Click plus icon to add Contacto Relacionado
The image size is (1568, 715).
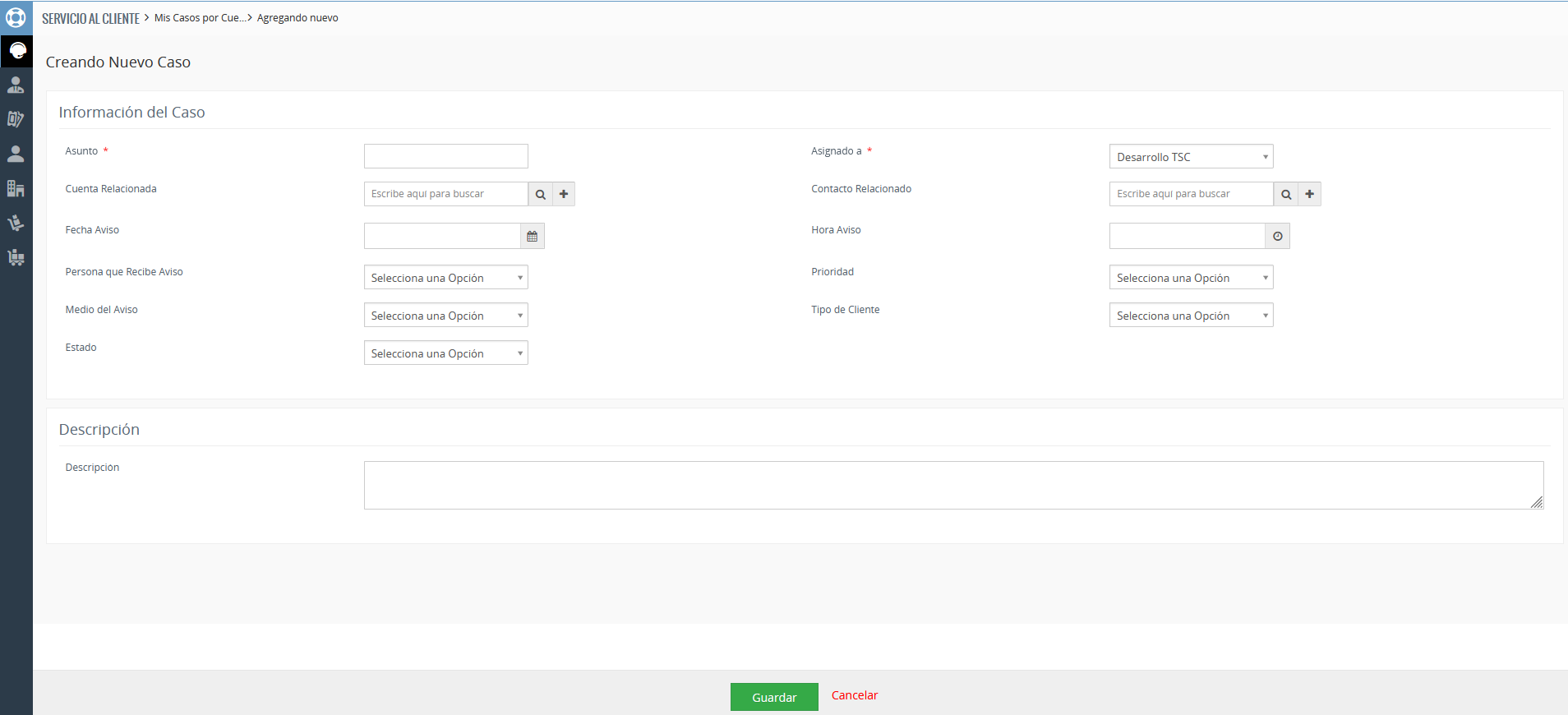tap(1309, 194)
